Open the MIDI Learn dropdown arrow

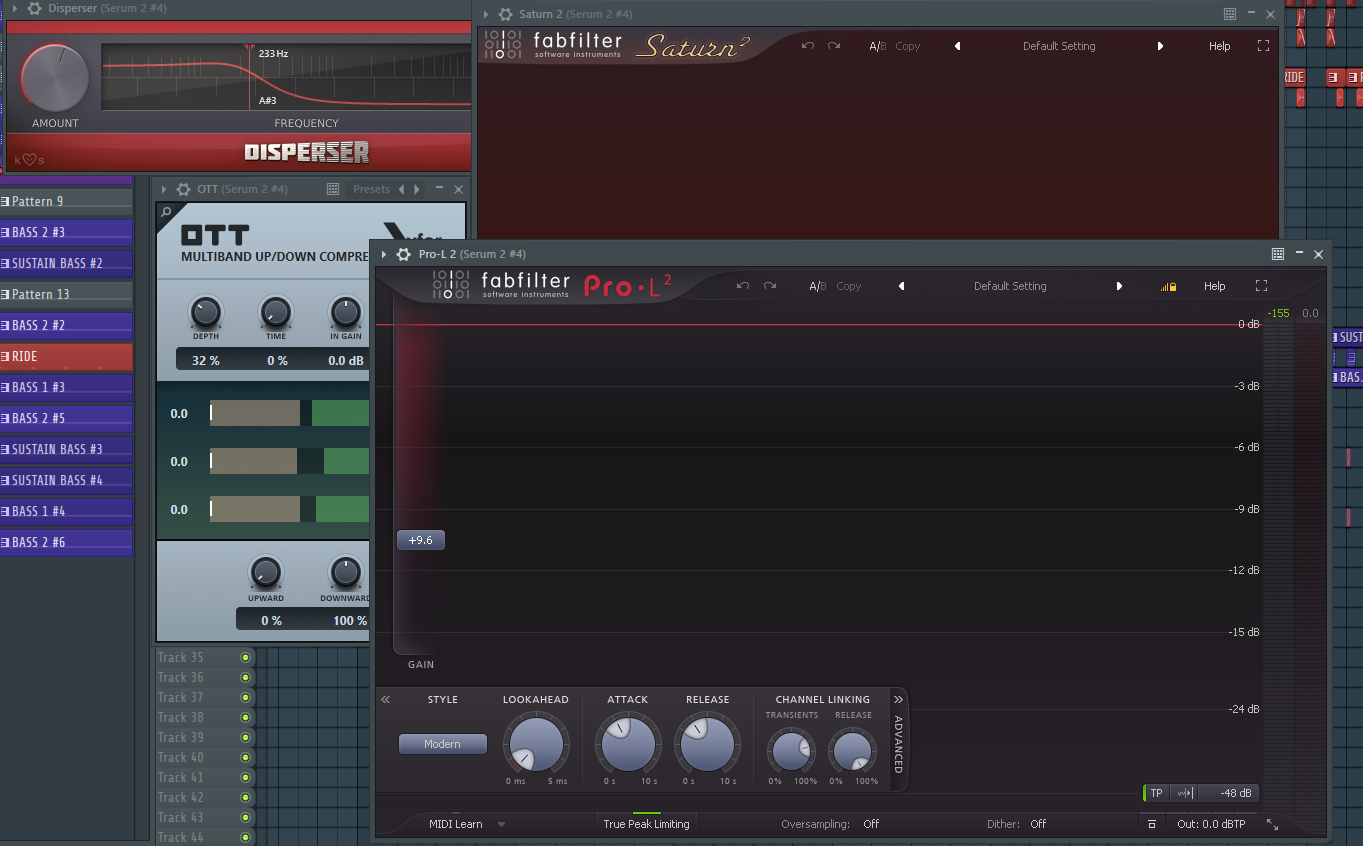click(x=501, y=825)
